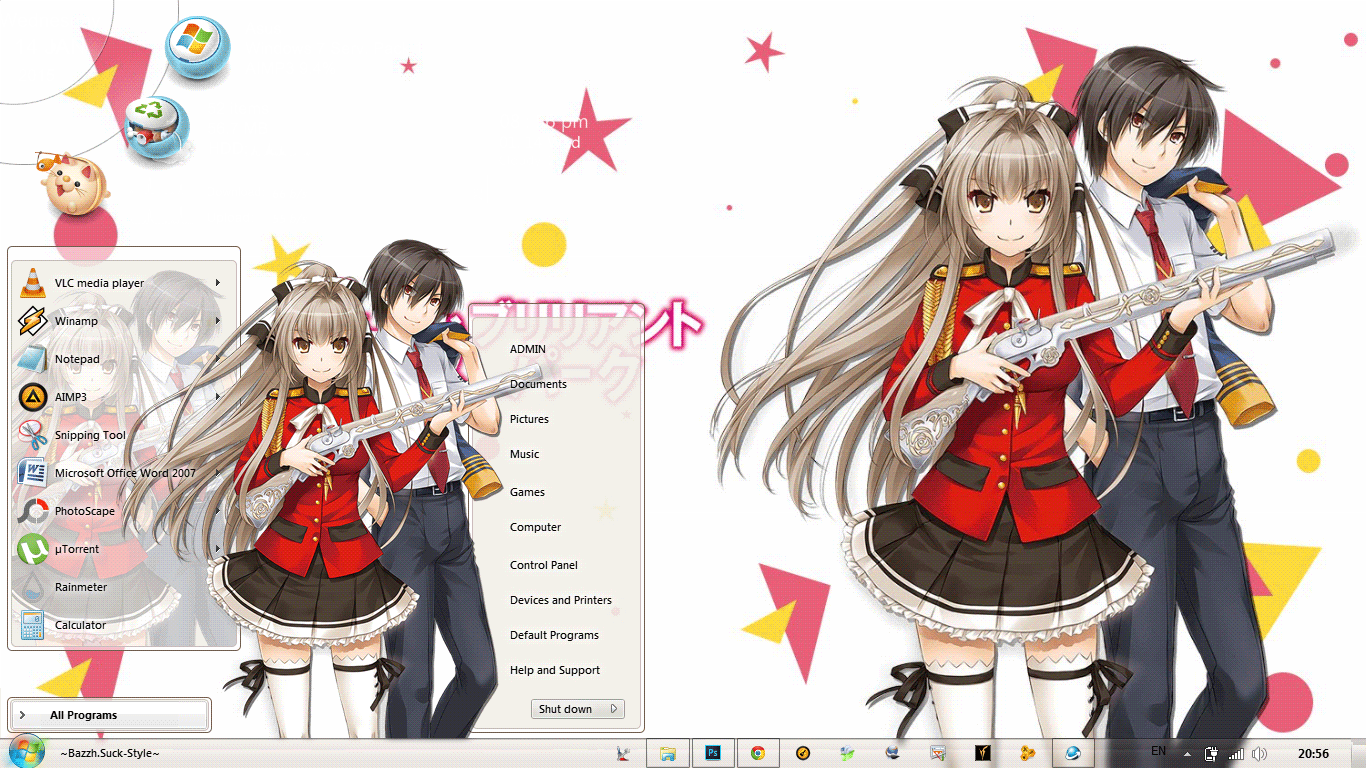1366x768 pixels.
Task: Show hidden tray icons arrow
Action: [x=1187, y=754]
